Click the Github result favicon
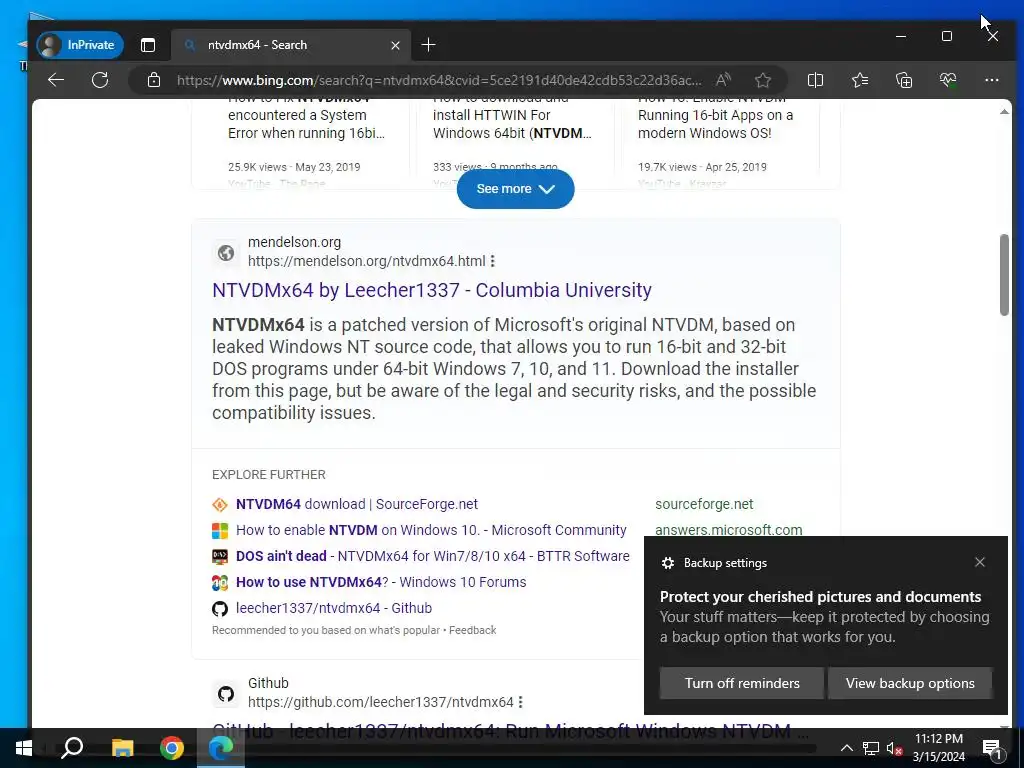The height and width of the screenshot is (768, 1024). coord(226,694)
